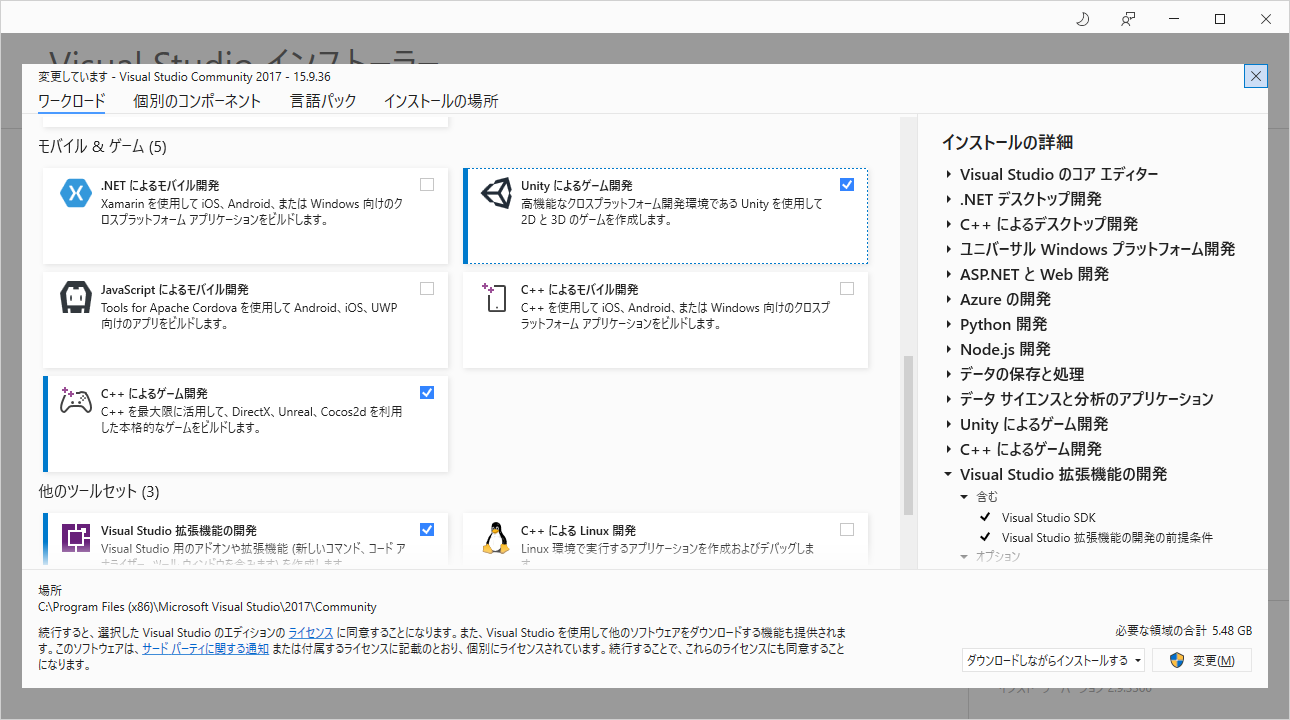Select the モバイル & ゲーム (5) section heading
1290x720 pixels.
(102, 146)
